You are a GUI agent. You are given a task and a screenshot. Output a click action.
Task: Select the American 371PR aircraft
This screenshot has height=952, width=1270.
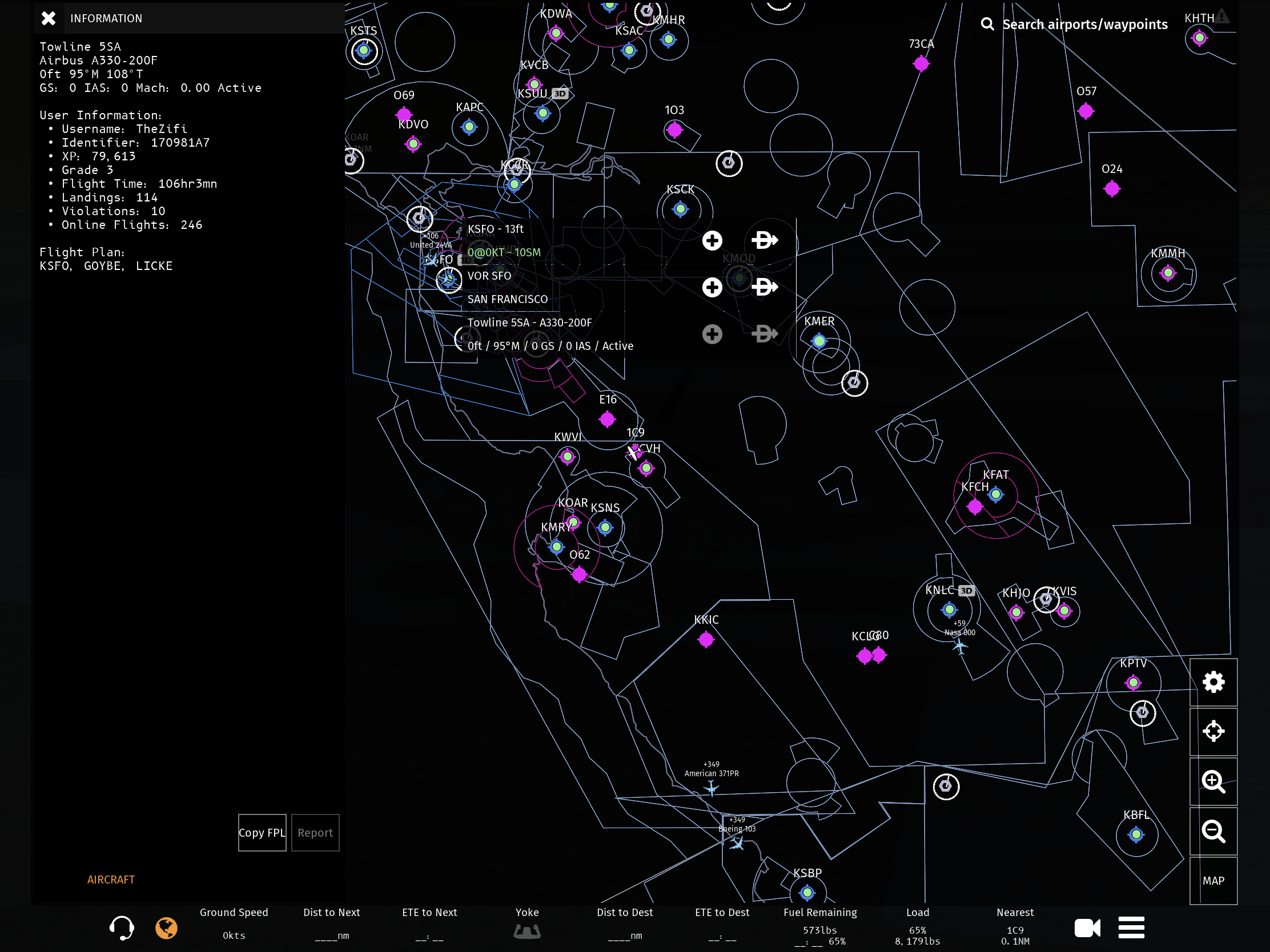(712, 788)
